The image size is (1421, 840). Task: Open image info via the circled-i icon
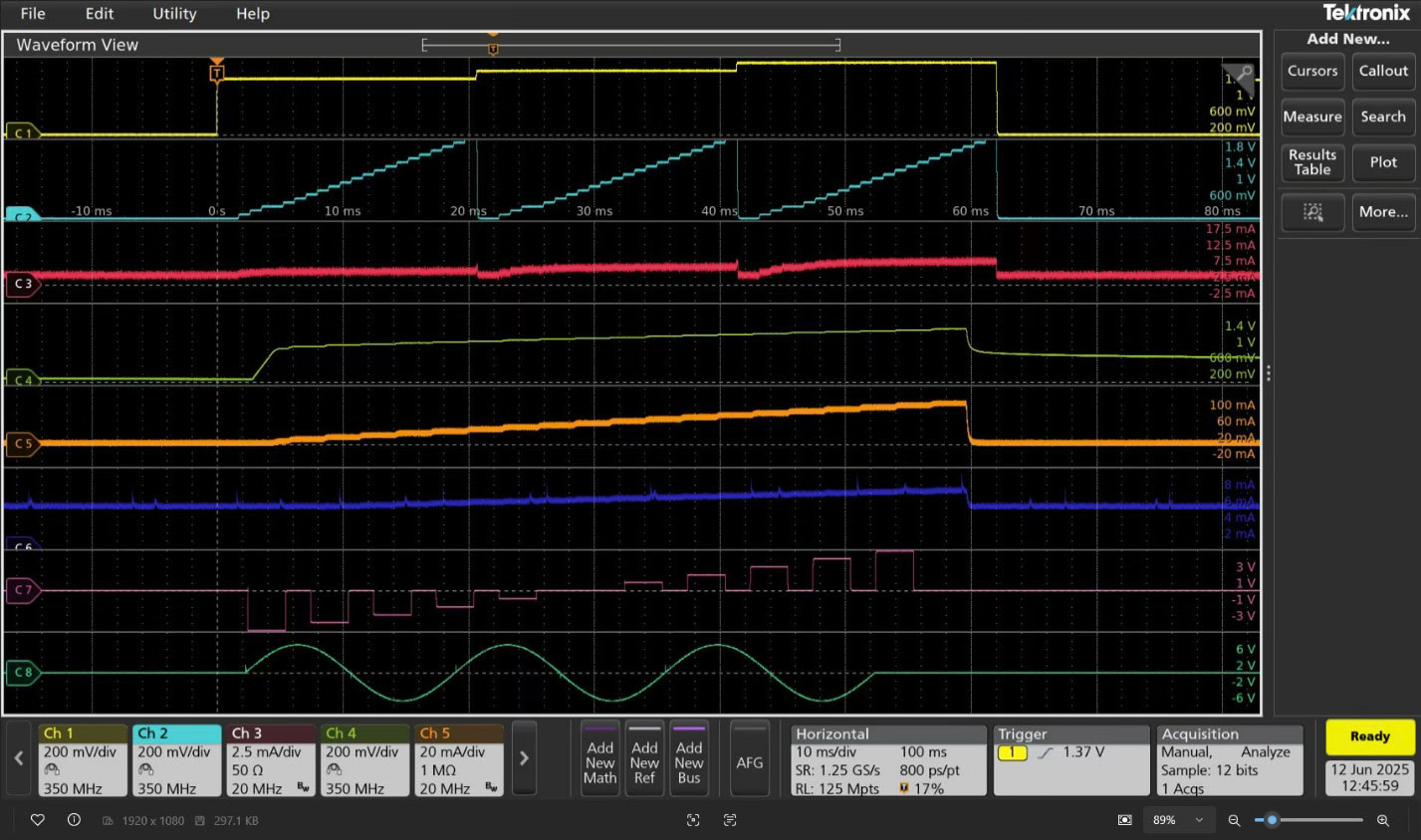[x=74, y=820]
